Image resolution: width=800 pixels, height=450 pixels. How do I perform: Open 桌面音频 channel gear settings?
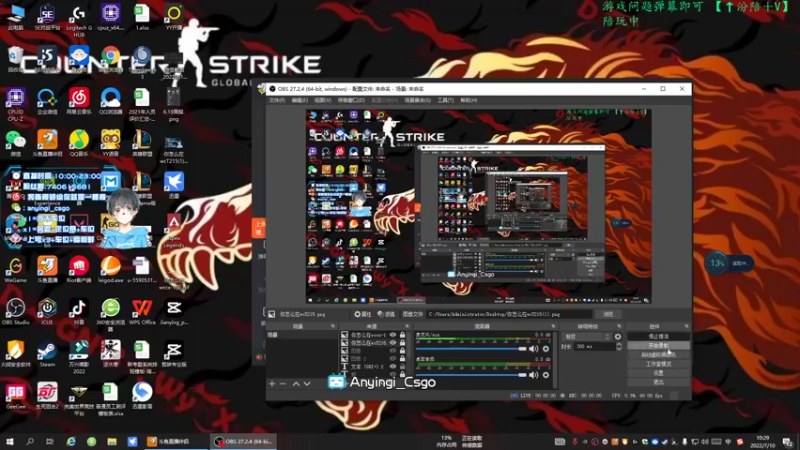[546, 375]
